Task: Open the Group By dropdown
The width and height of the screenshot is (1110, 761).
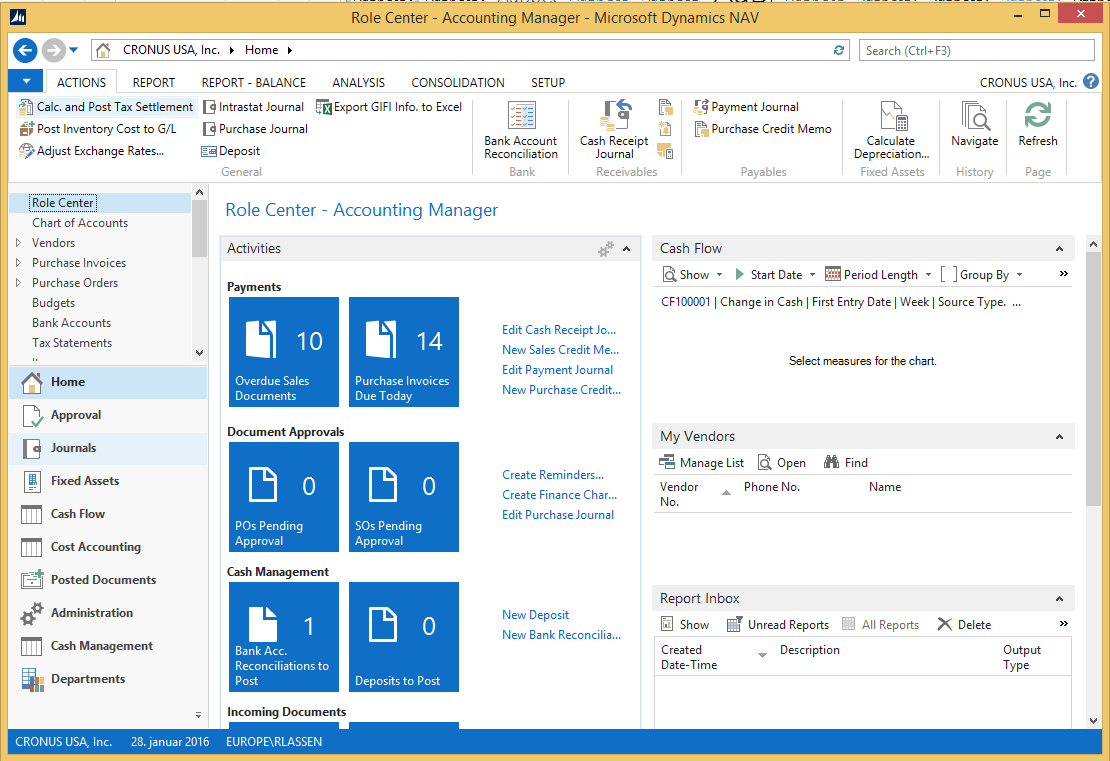Action: tap(984, 275)
